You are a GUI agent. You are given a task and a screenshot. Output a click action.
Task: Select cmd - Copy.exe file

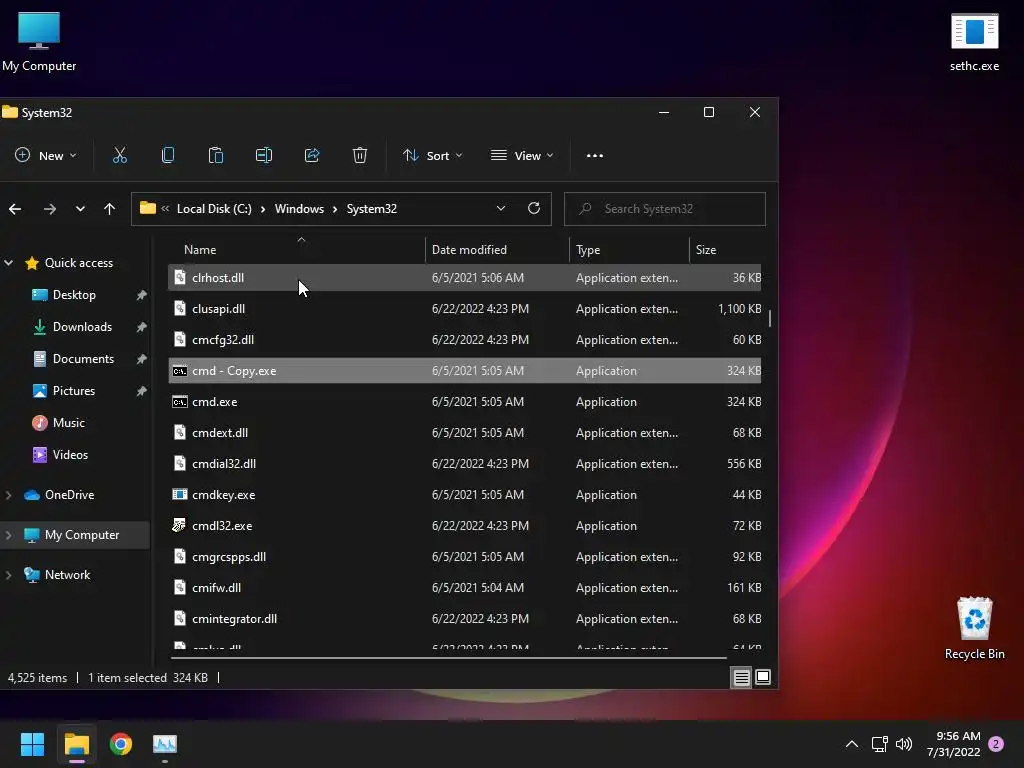tap(465, 371)
